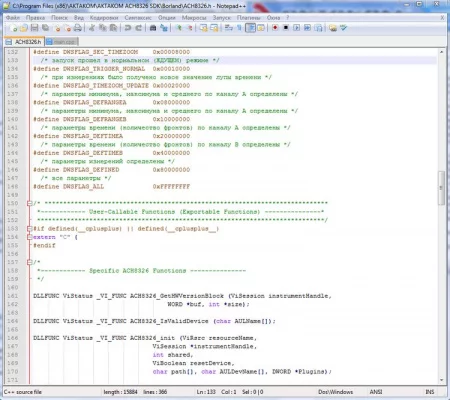Open the ? help menu

click(288, 18)
